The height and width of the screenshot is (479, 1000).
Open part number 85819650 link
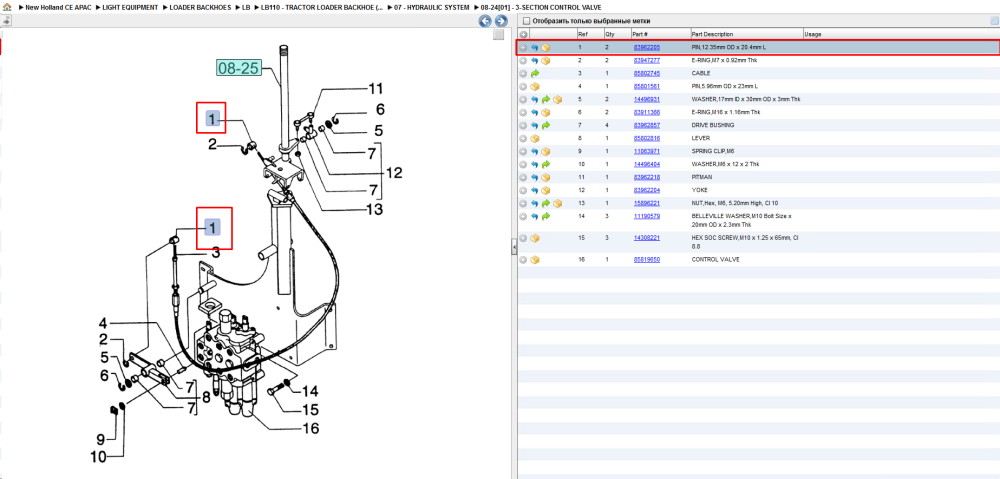[647, 260]
